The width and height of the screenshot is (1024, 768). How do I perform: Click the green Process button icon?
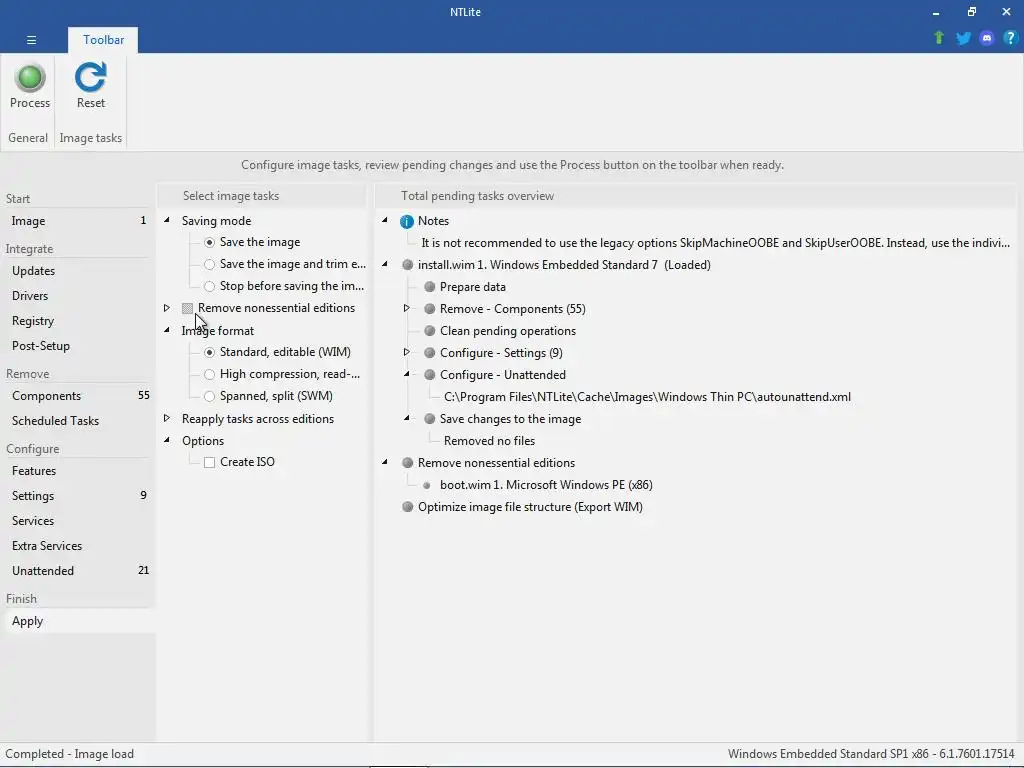click(x=30, y=78)
